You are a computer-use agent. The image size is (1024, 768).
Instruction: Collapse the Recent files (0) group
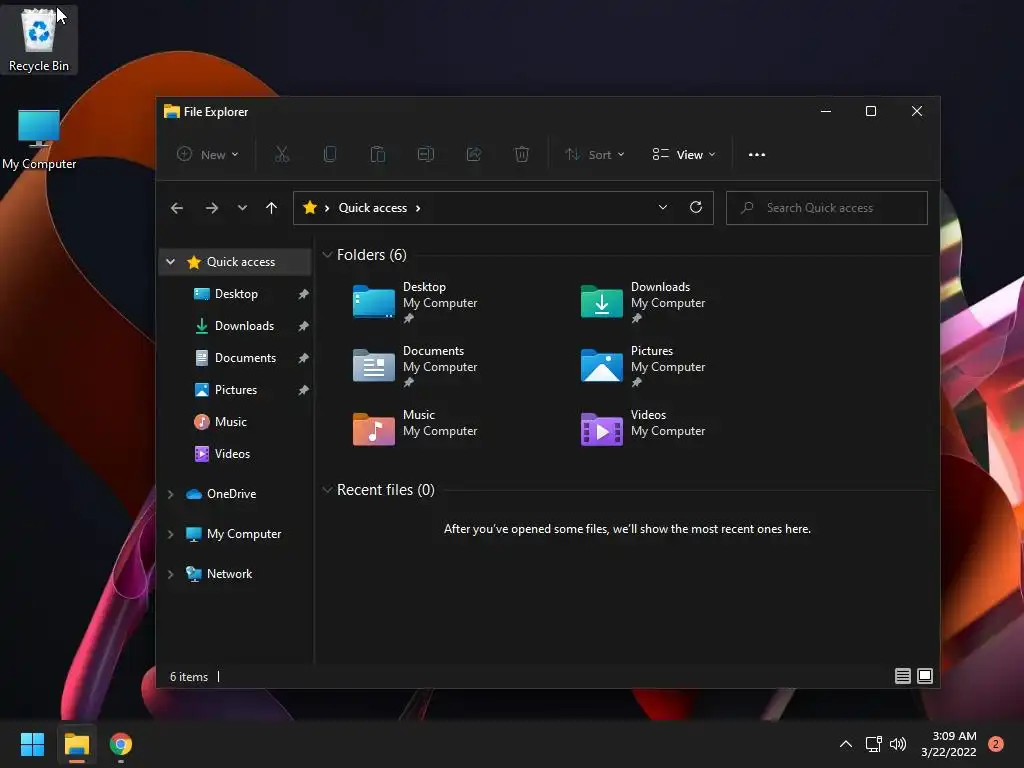pyautogui.click(x=327, y=490)
